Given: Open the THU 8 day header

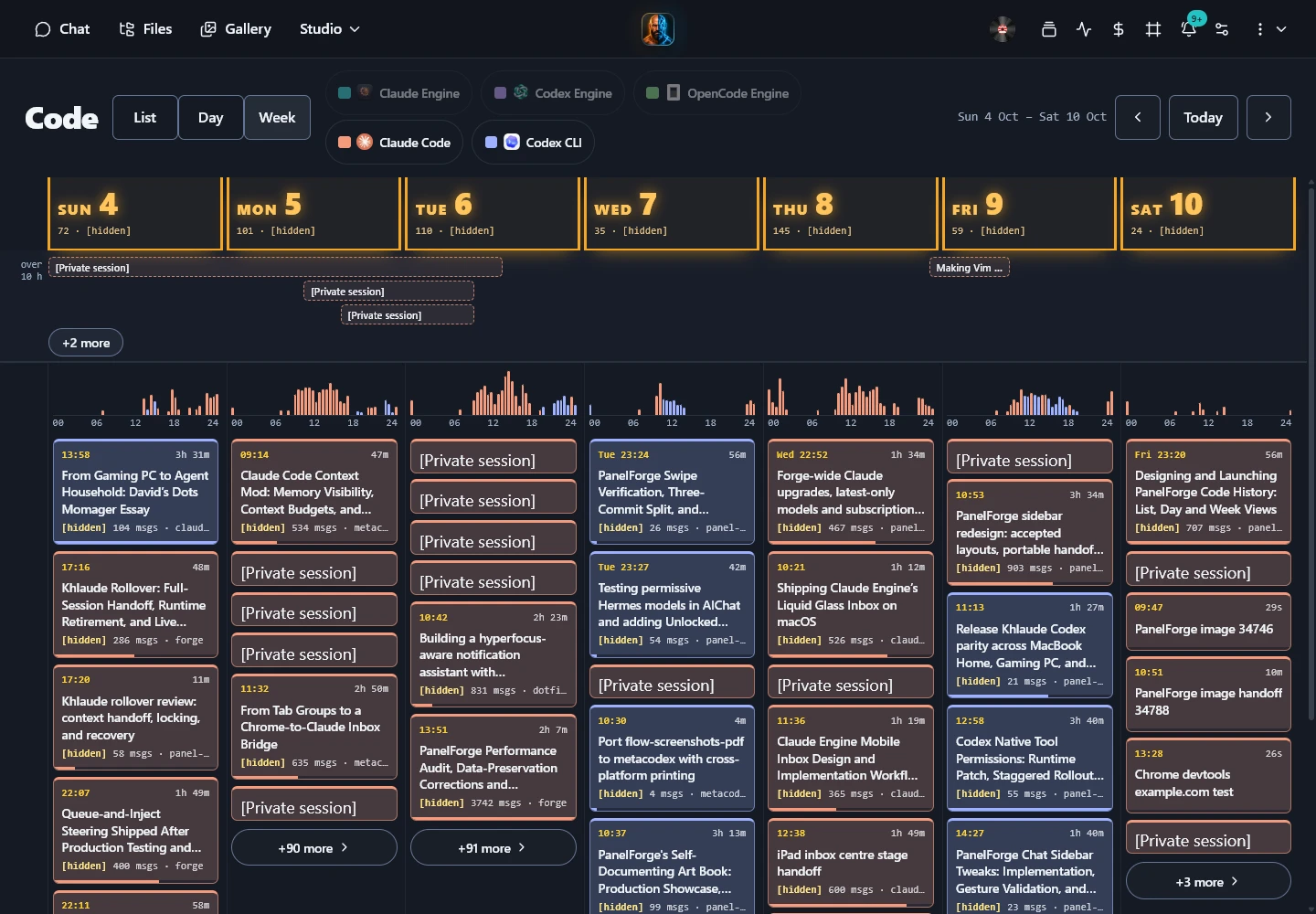Looking at the screenshot, I should 850,214.
